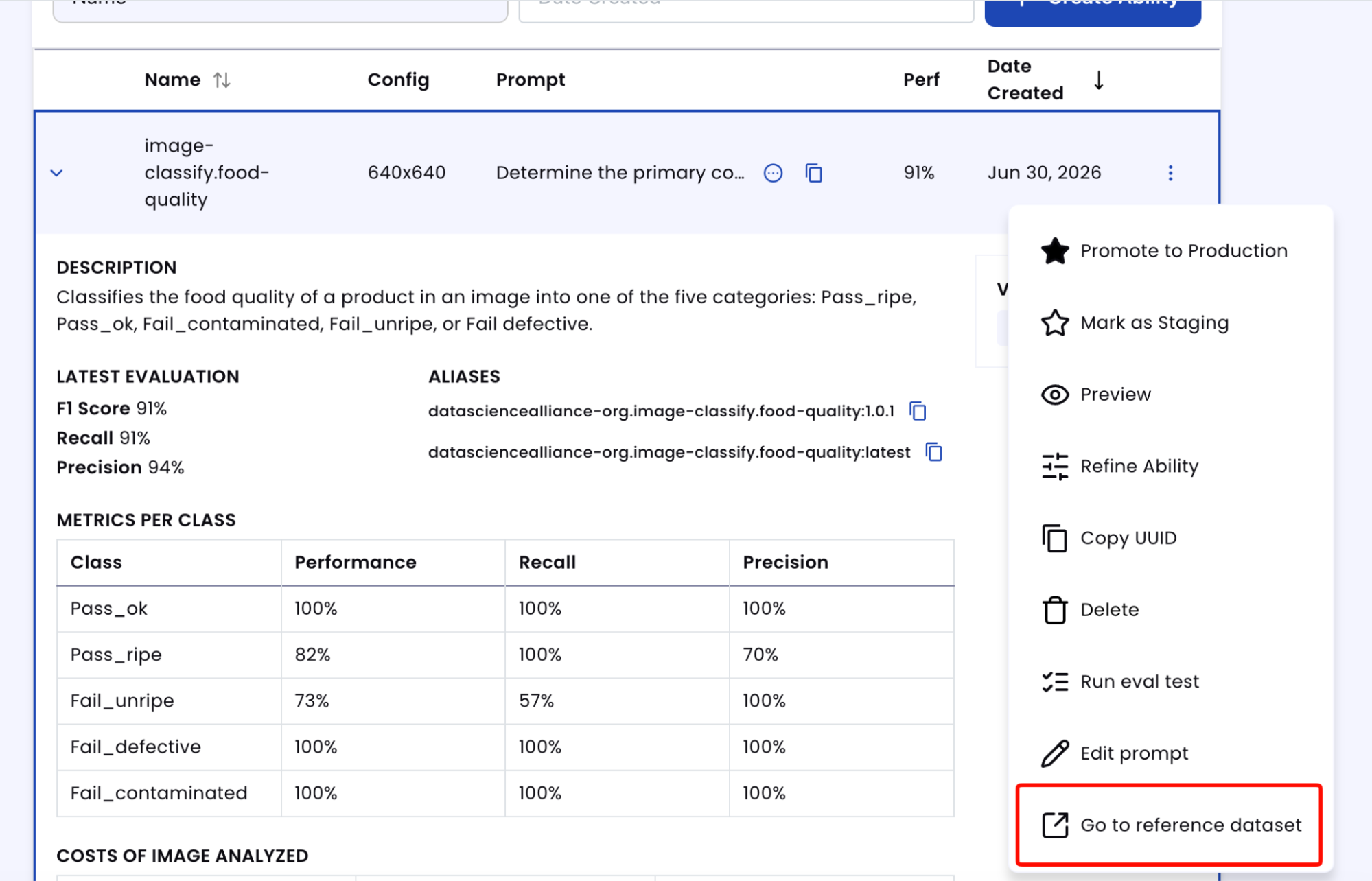Click Pass_ripe precision value 70%
This screenshot has height=881, width=1372.
coord(760,655)
